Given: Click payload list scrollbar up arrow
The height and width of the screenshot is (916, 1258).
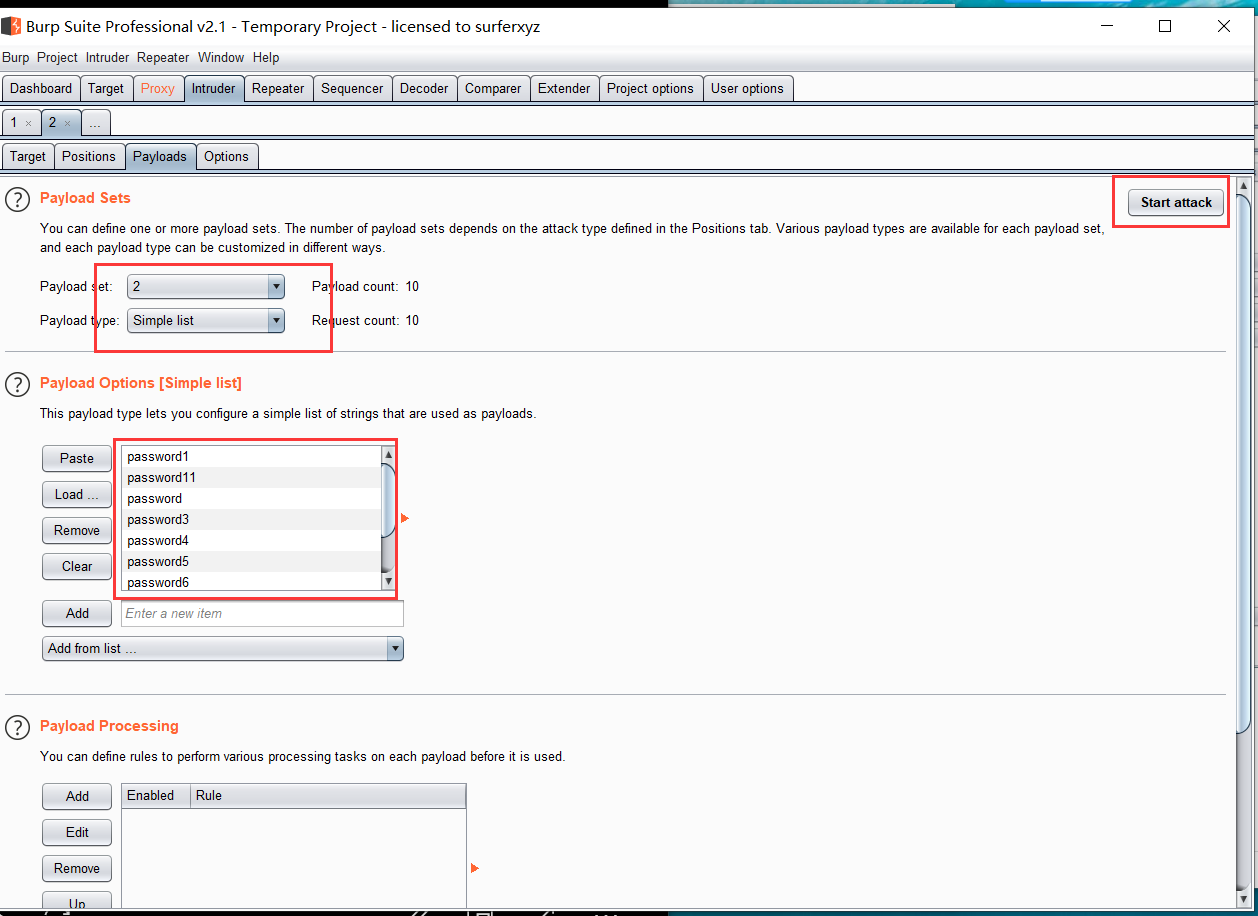Looking at the screenshot, I should [x=389, y=454].
